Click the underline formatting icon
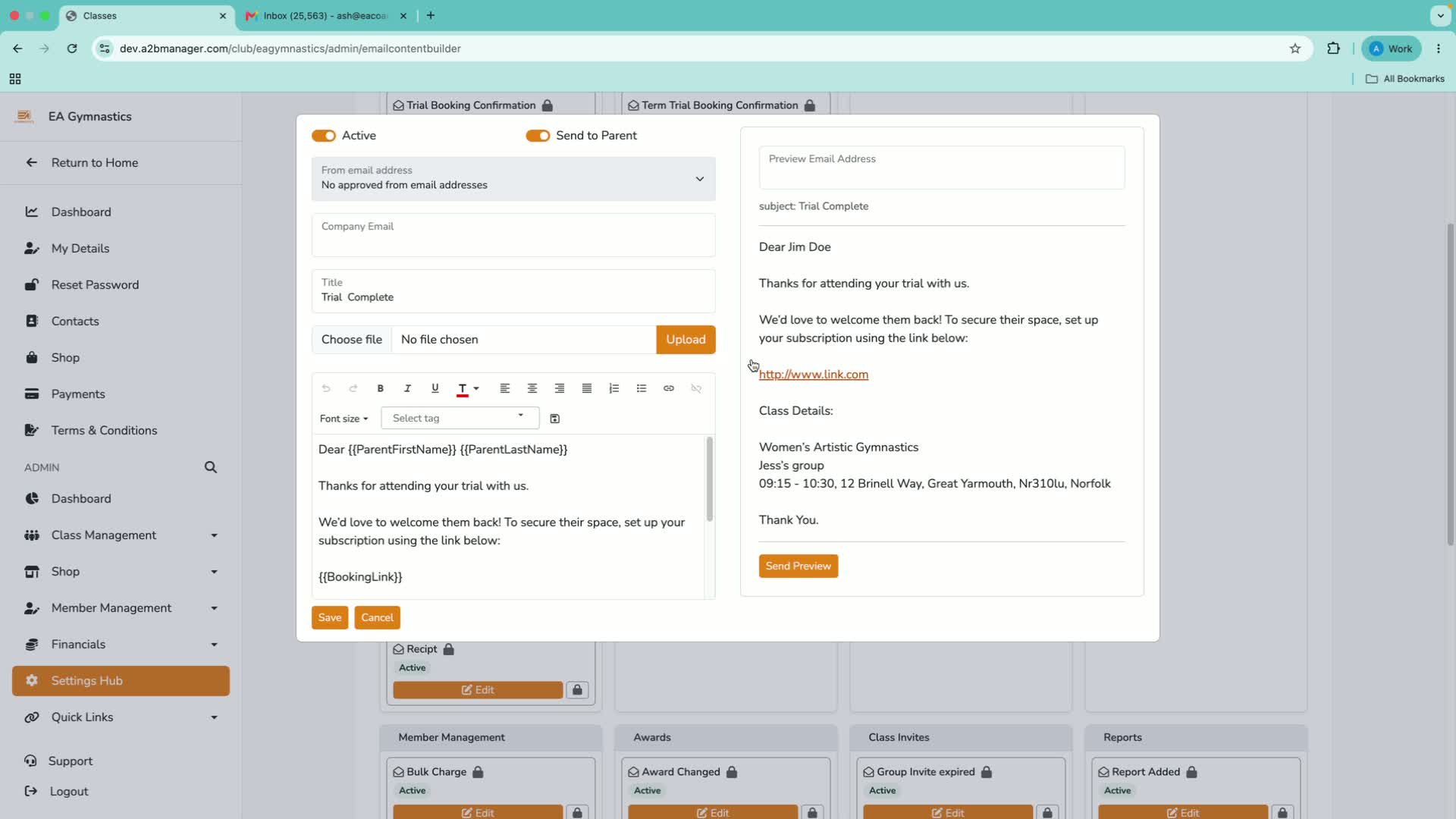This screenshot has width=1456, height=819. 435,388
